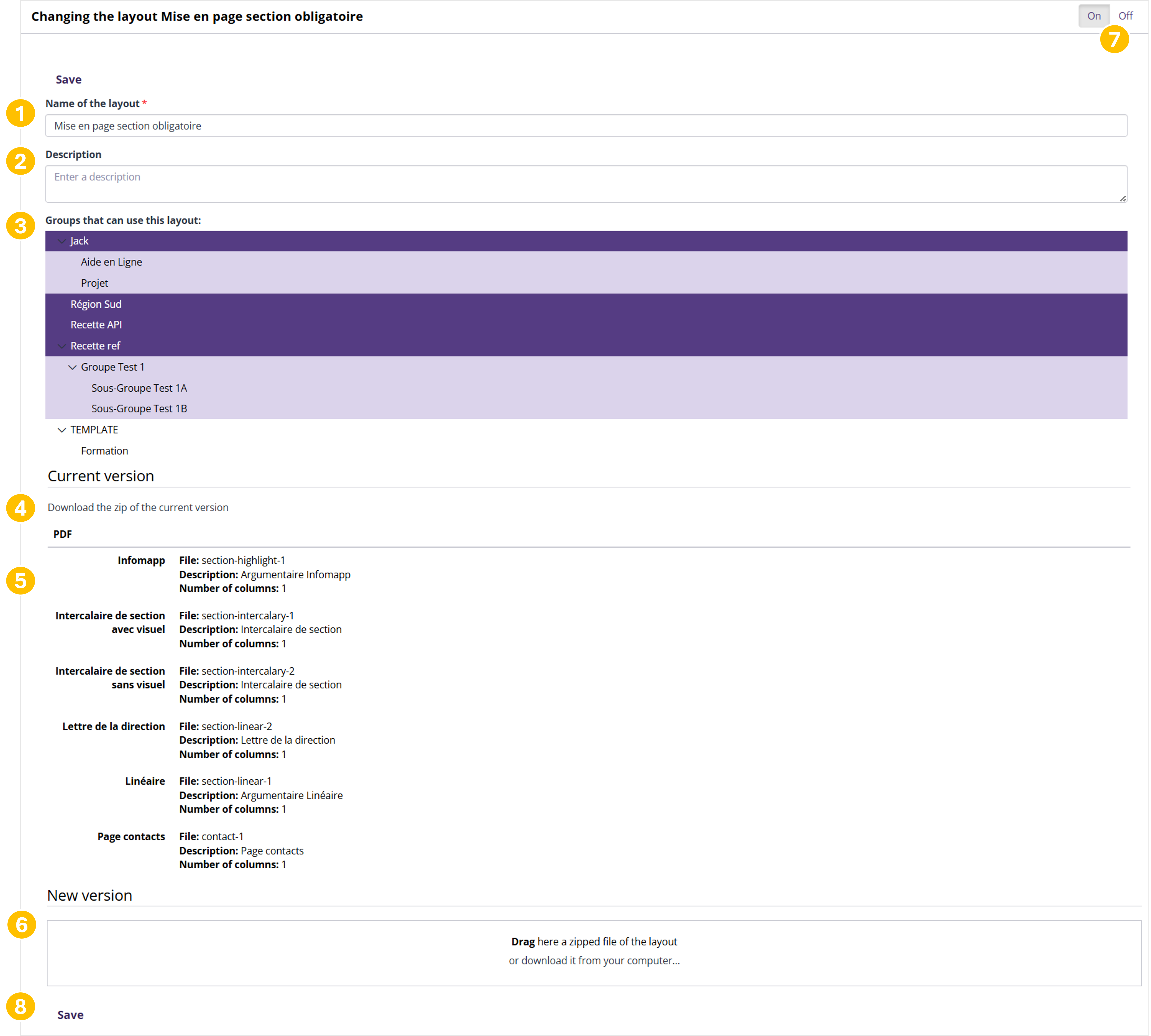
Task: Click the top Save button
Action: point(68,80)
